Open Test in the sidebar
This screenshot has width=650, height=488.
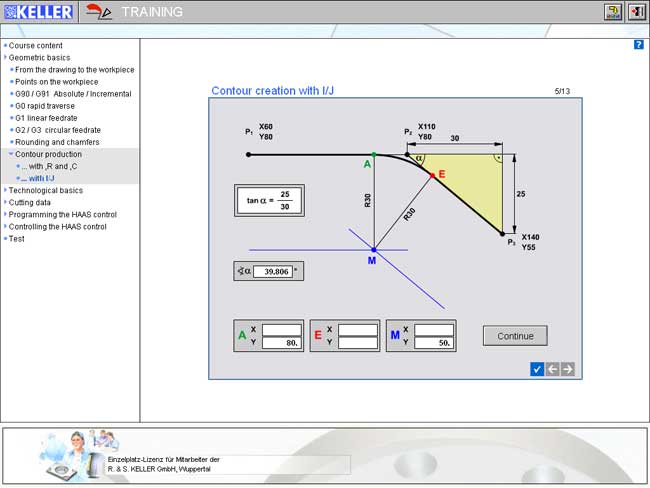click(x=17, y=238)
